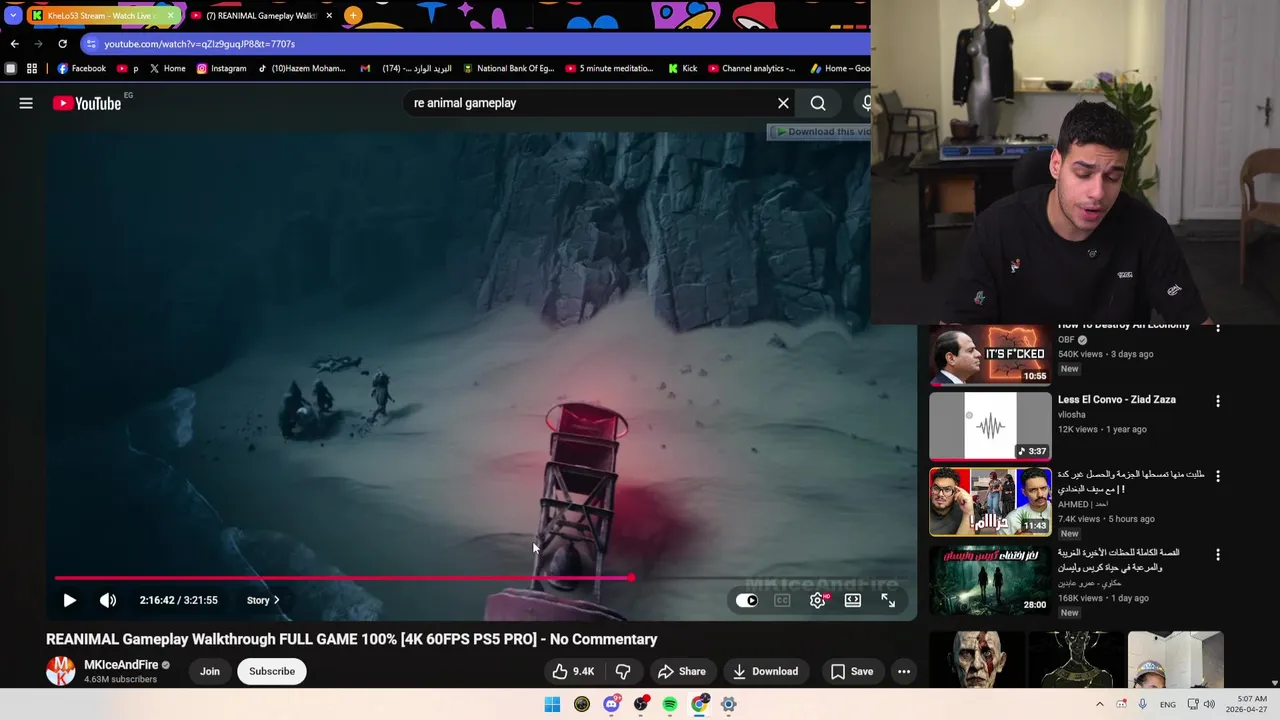The width and height of the screenshot is (1280, 720).
Task: Open the 28:00 suggested video thumbnail
Action: pos(990,580)
